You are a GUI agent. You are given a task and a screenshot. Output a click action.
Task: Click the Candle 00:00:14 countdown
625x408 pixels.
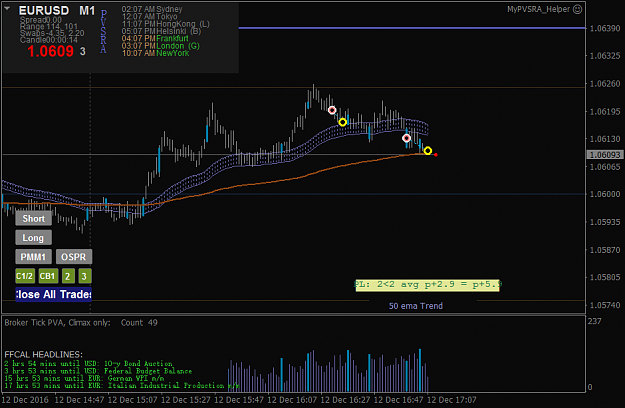tap(49, 40)
